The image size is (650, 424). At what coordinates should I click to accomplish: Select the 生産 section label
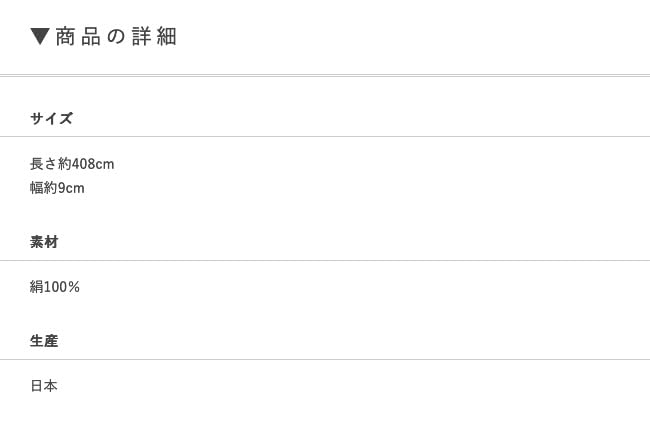44,341
